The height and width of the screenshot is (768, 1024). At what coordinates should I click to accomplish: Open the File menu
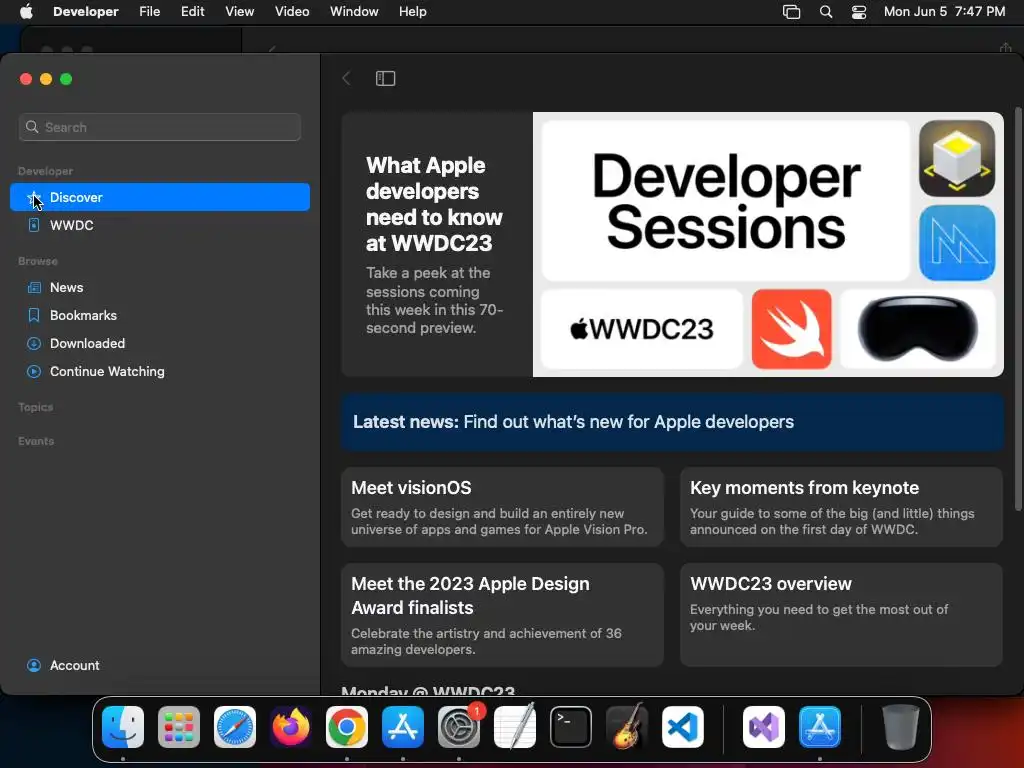point(150,12)
